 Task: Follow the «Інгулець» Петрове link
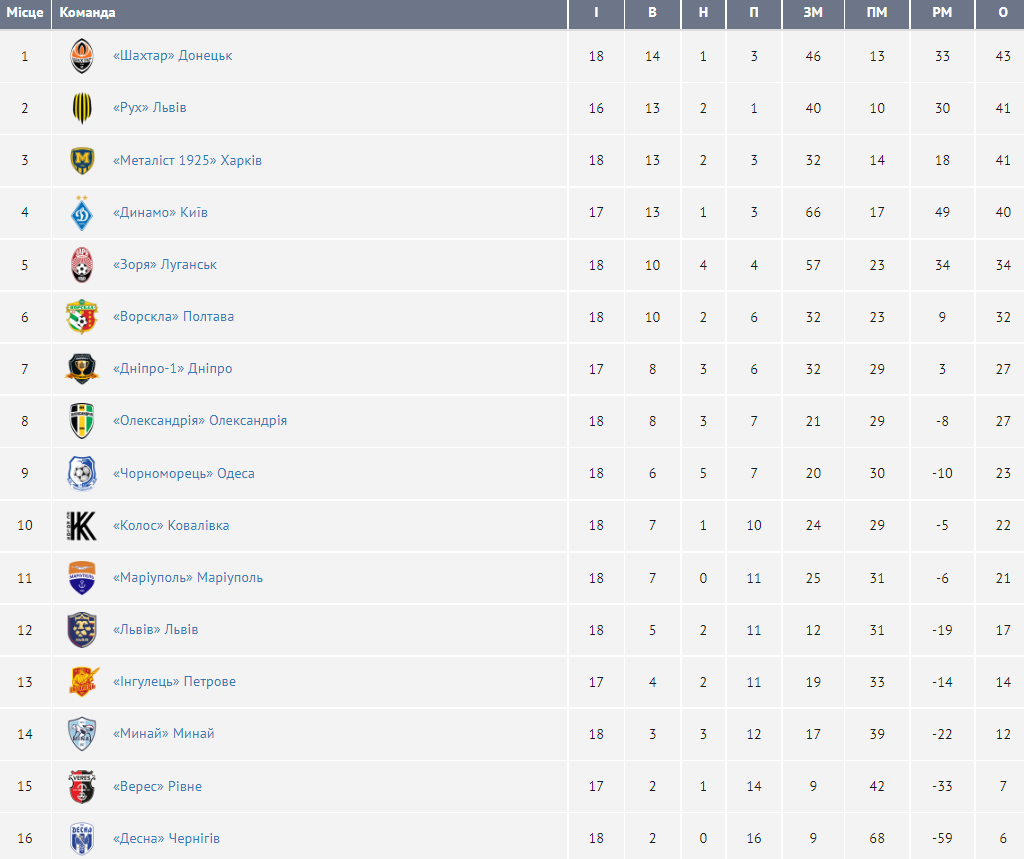(x=174, y=682)
